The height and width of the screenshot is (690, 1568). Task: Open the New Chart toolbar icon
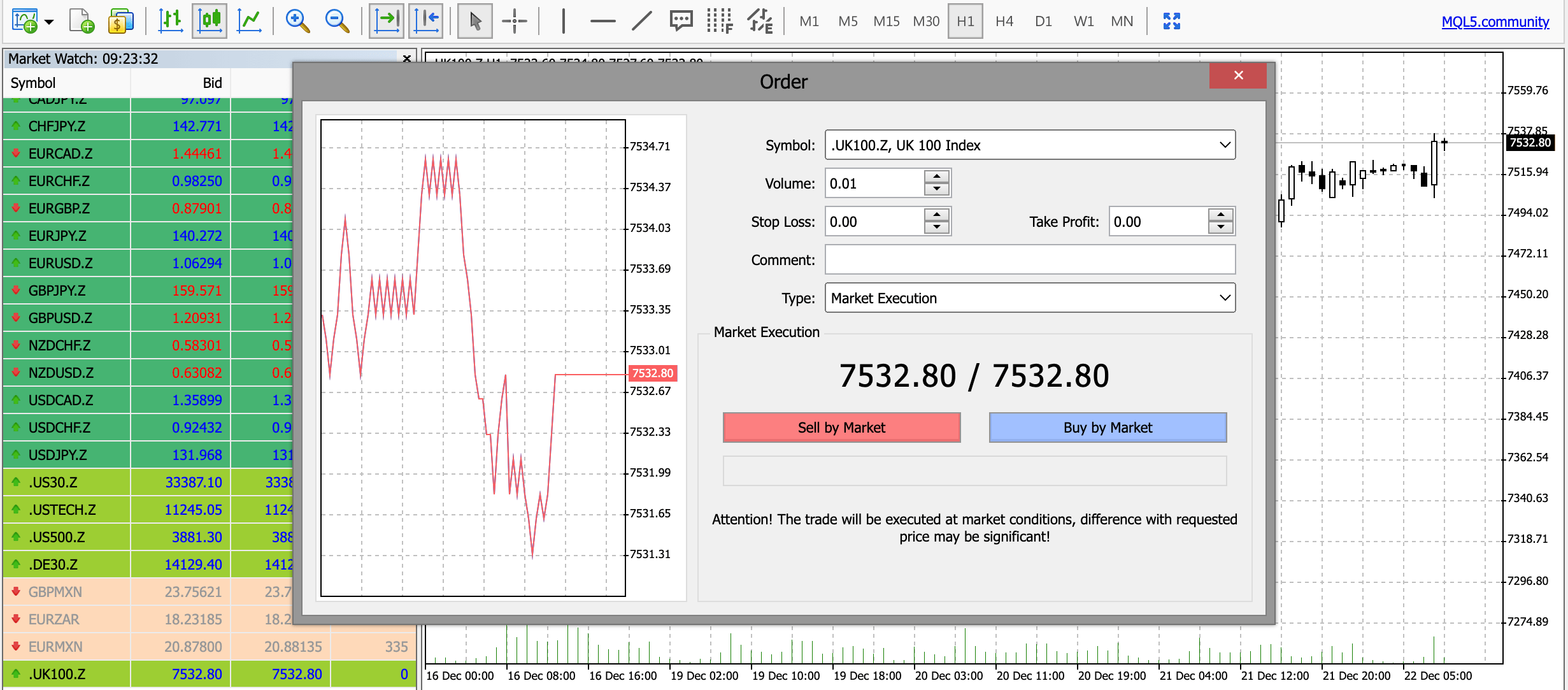(25, 21)
